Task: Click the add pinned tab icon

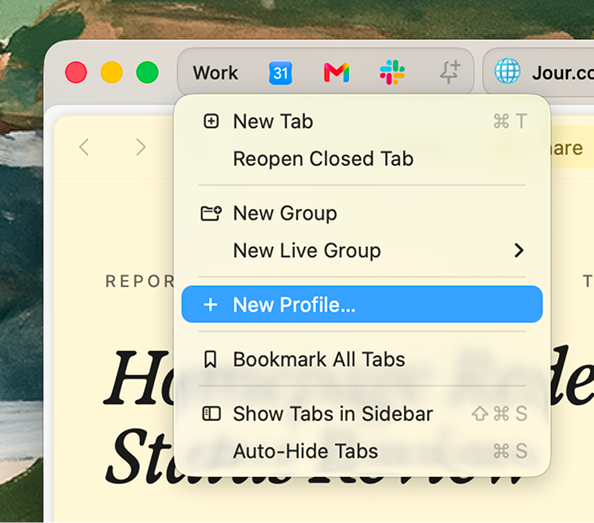Action: tap(450, 72)
